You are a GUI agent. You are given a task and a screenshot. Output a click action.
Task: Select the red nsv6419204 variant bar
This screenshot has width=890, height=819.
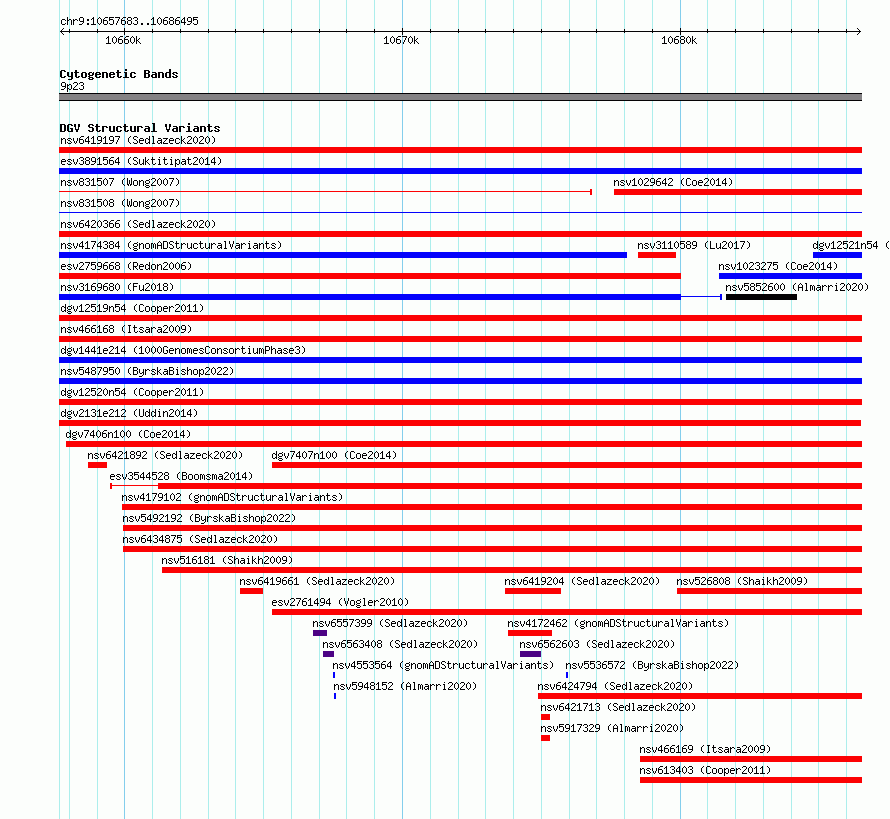click(533, 591)
